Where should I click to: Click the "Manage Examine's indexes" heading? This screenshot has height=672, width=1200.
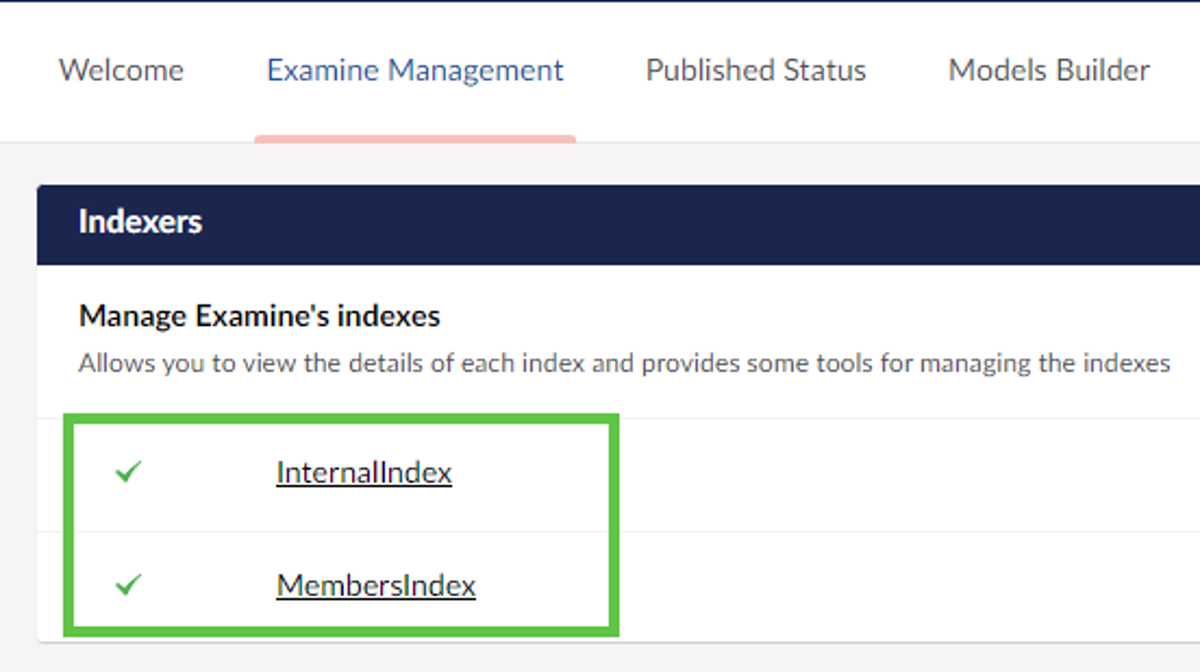(259, 317)
